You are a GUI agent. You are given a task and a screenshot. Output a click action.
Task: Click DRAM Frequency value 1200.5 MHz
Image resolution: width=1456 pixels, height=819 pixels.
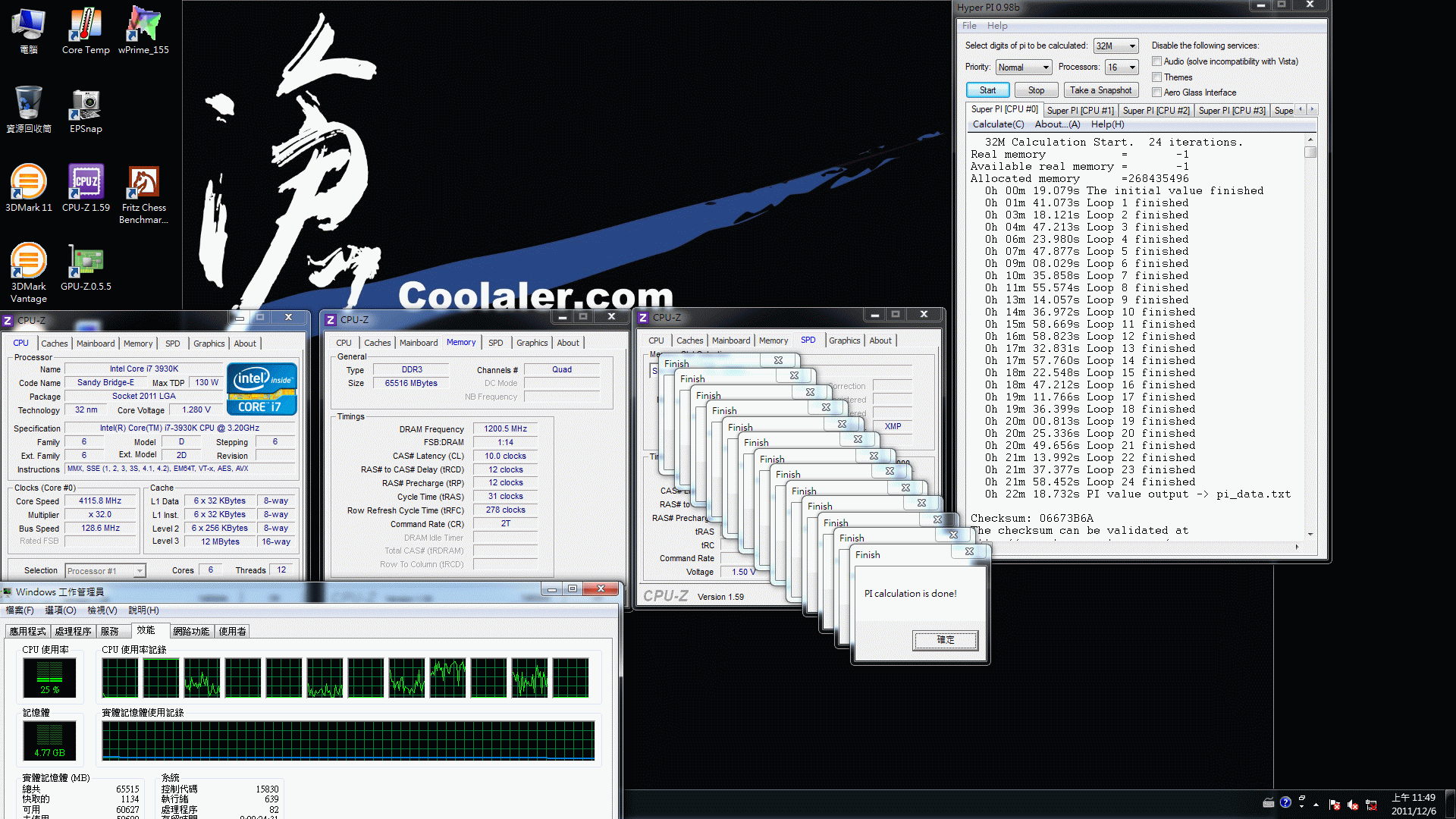point(506,429)
